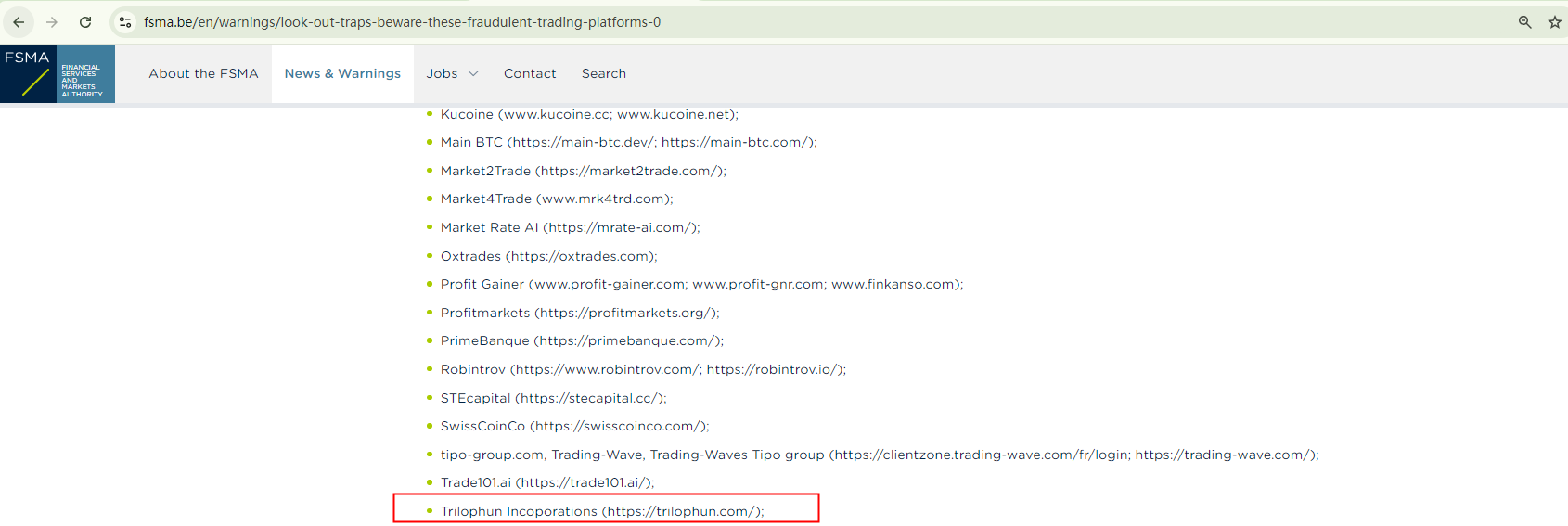Click the Profitmarkets list entry

click(580, 313)
